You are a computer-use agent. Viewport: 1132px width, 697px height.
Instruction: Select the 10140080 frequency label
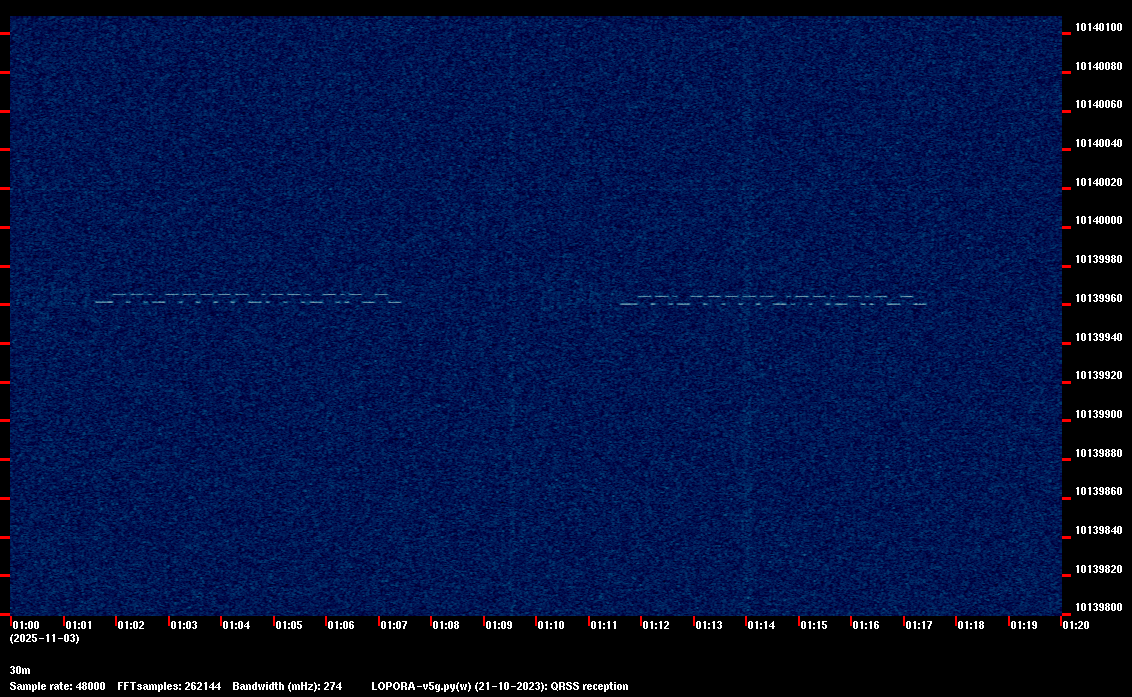coord(1099,66)
